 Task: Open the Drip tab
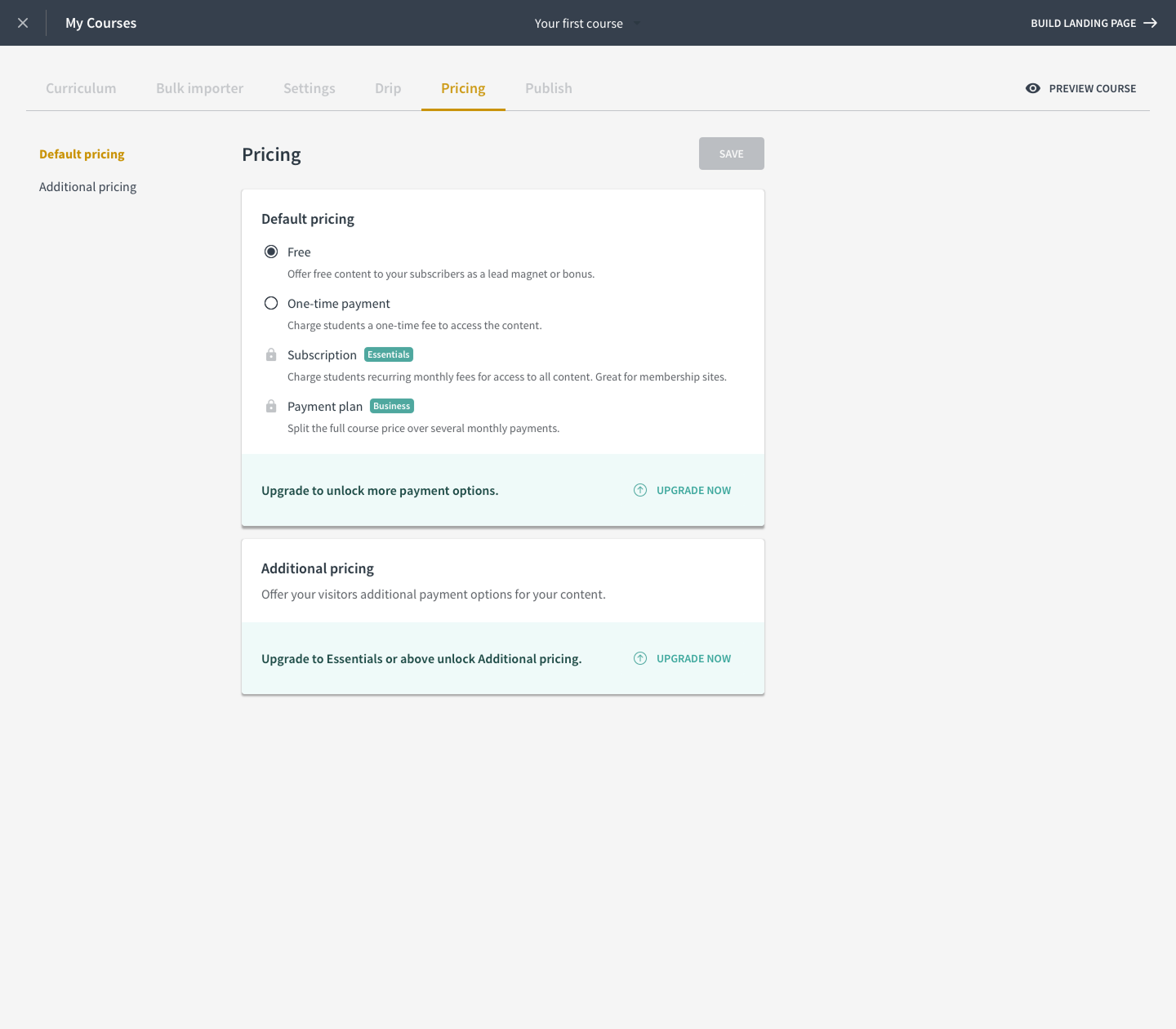pos(388,88)
